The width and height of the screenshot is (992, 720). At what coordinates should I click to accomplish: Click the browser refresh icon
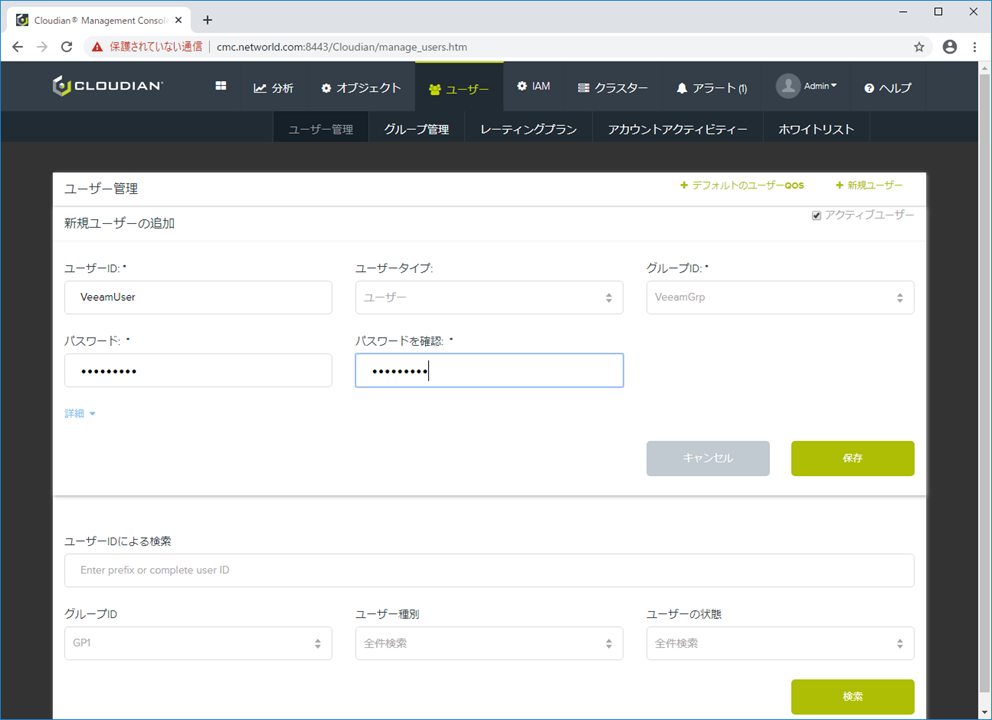pos(67,46)
